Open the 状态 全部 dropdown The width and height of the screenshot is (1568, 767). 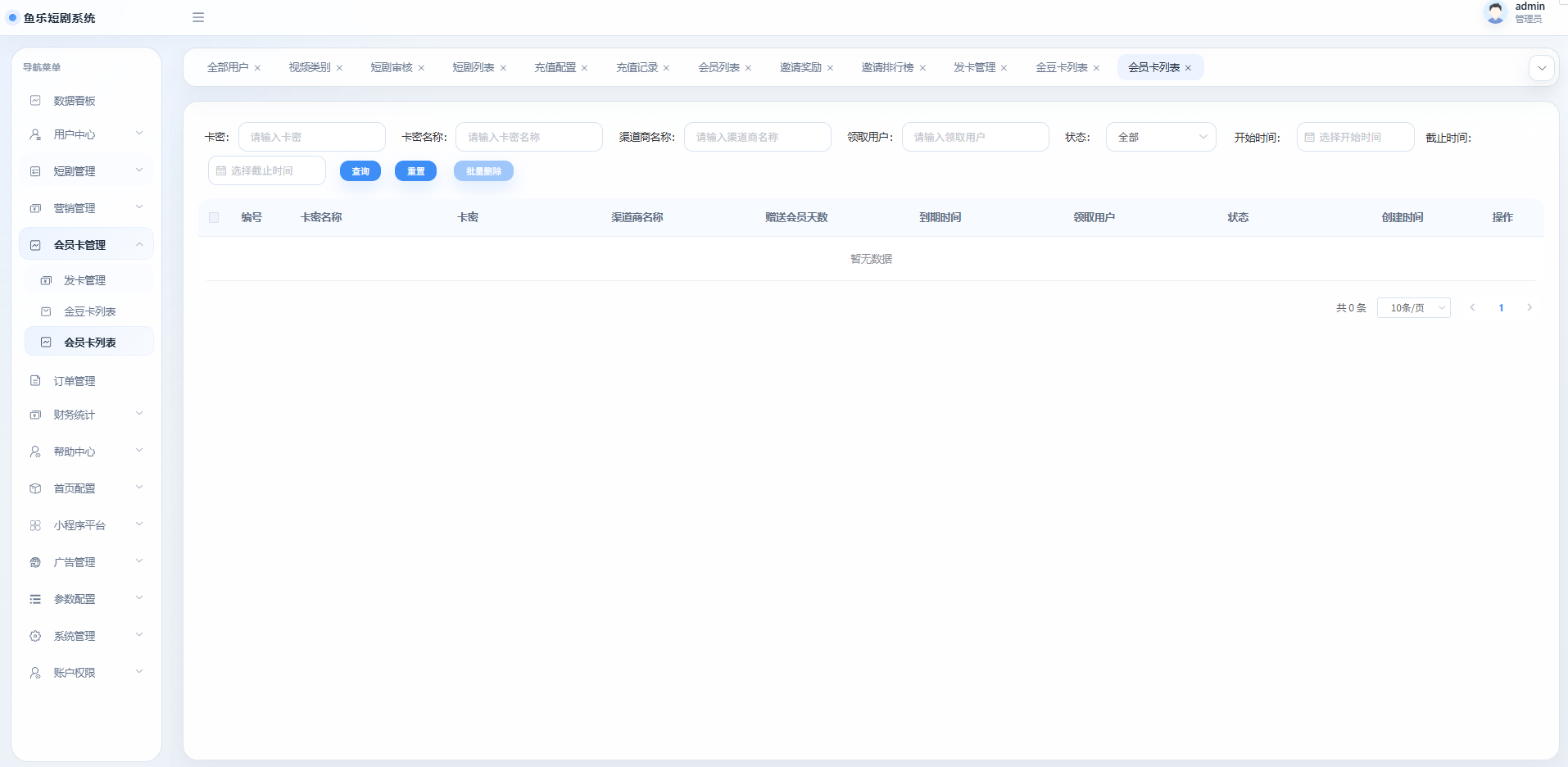(1161, 137)
